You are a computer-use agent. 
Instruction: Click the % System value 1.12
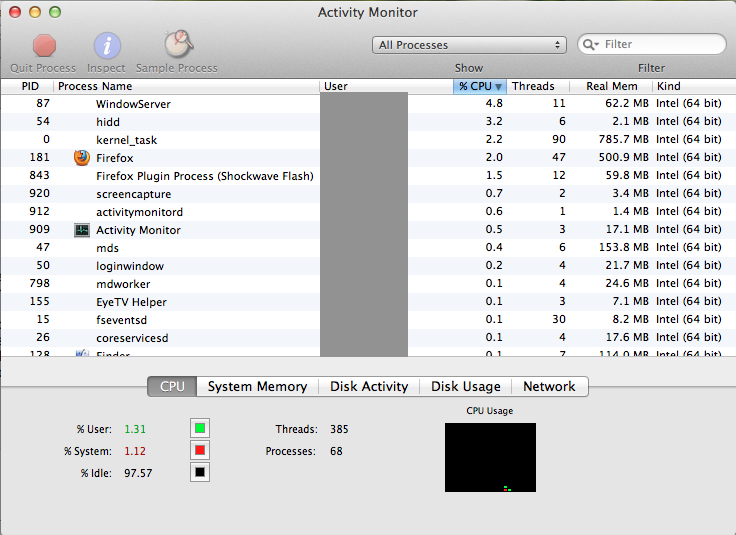coord(135,451)
